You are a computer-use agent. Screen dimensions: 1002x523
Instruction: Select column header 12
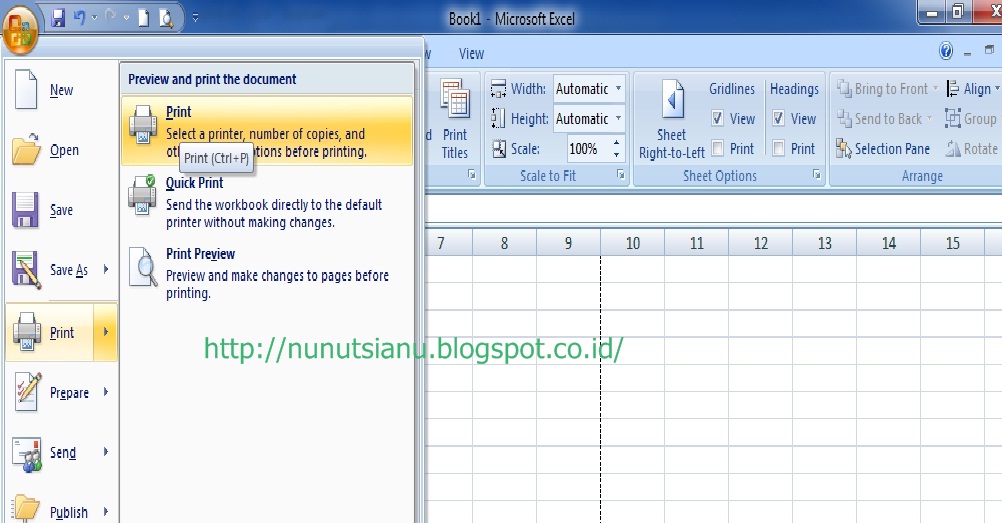point(760,244)
